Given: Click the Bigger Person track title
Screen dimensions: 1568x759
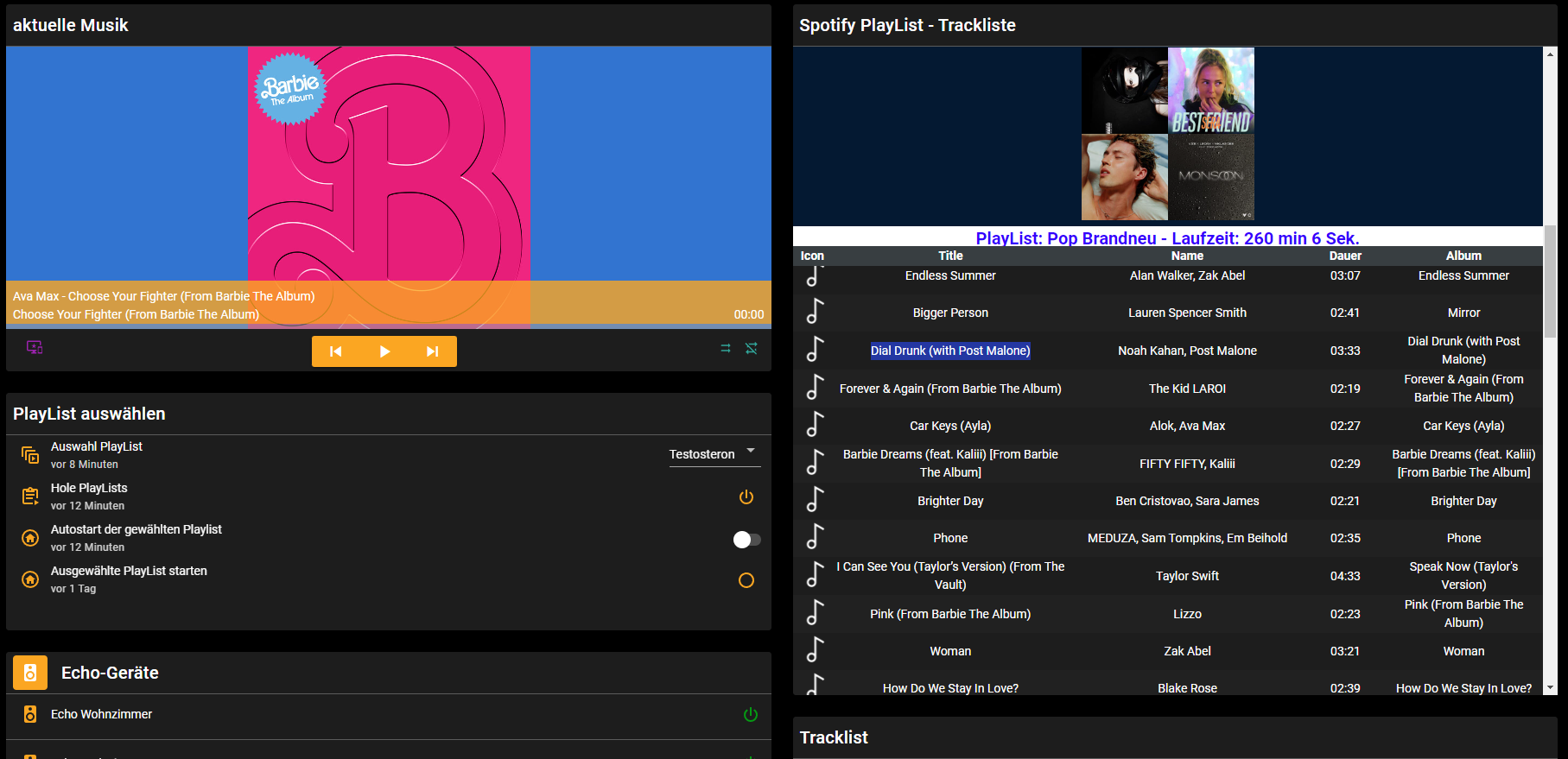Looking at the screenshot, I should [x=950, y=313].
